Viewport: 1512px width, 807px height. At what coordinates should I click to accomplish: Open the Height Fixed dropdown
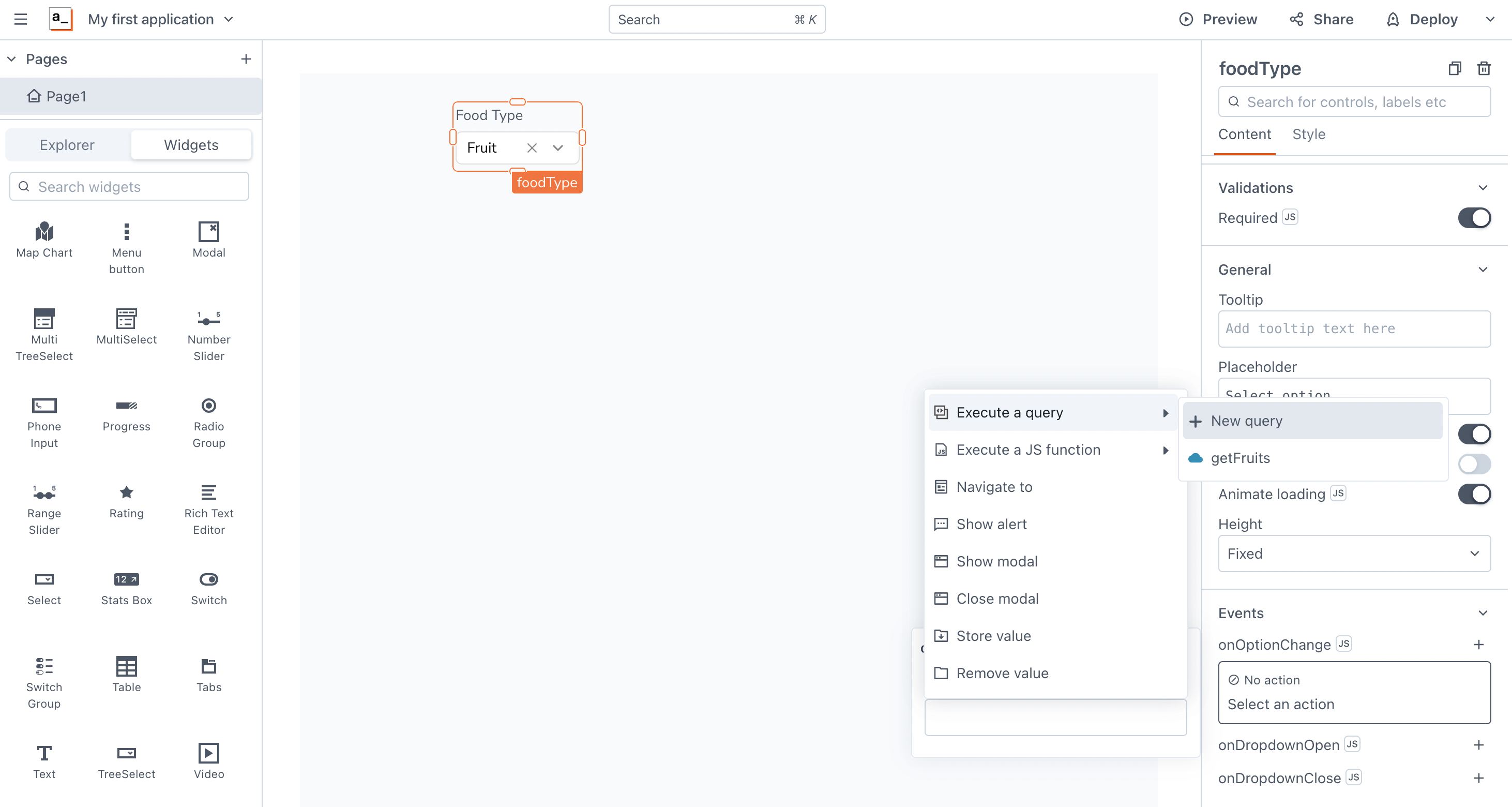tap(1354, 554)
